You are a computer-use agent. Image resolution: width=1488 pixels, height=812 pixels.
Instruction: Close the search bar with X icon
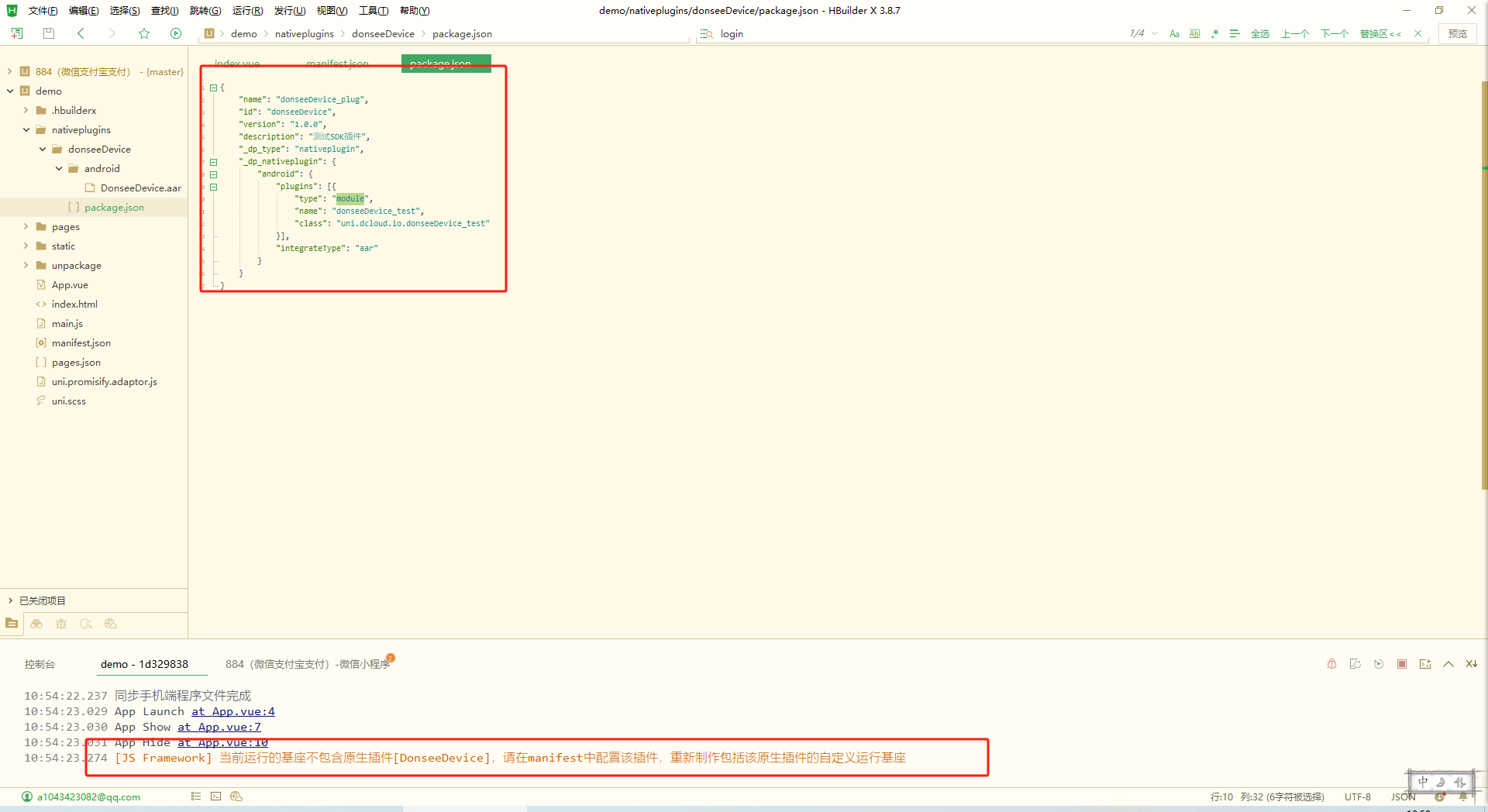(1418, 33)
